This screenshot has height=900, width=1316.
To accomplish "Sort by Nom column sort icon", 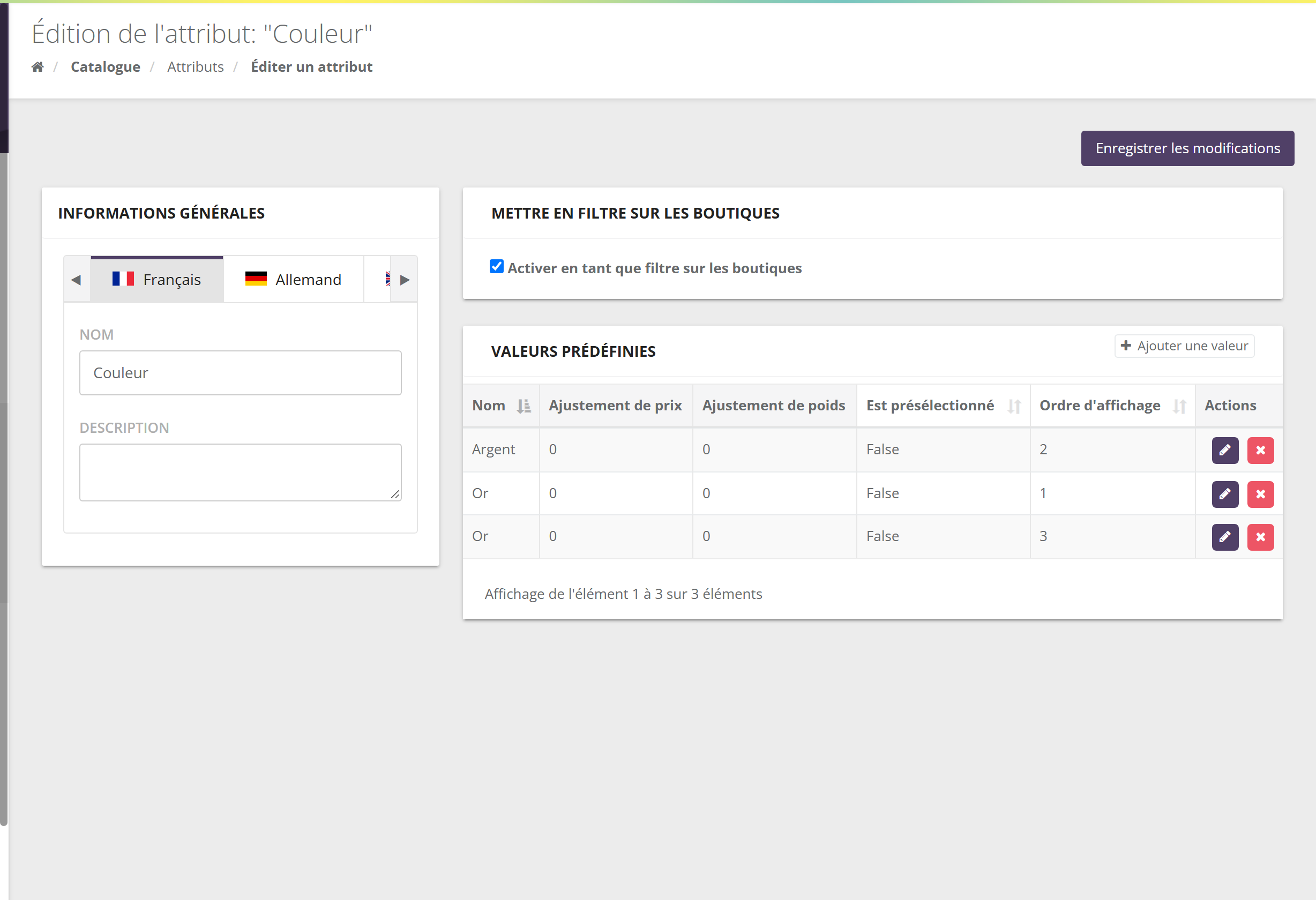I will coord(523,406).
